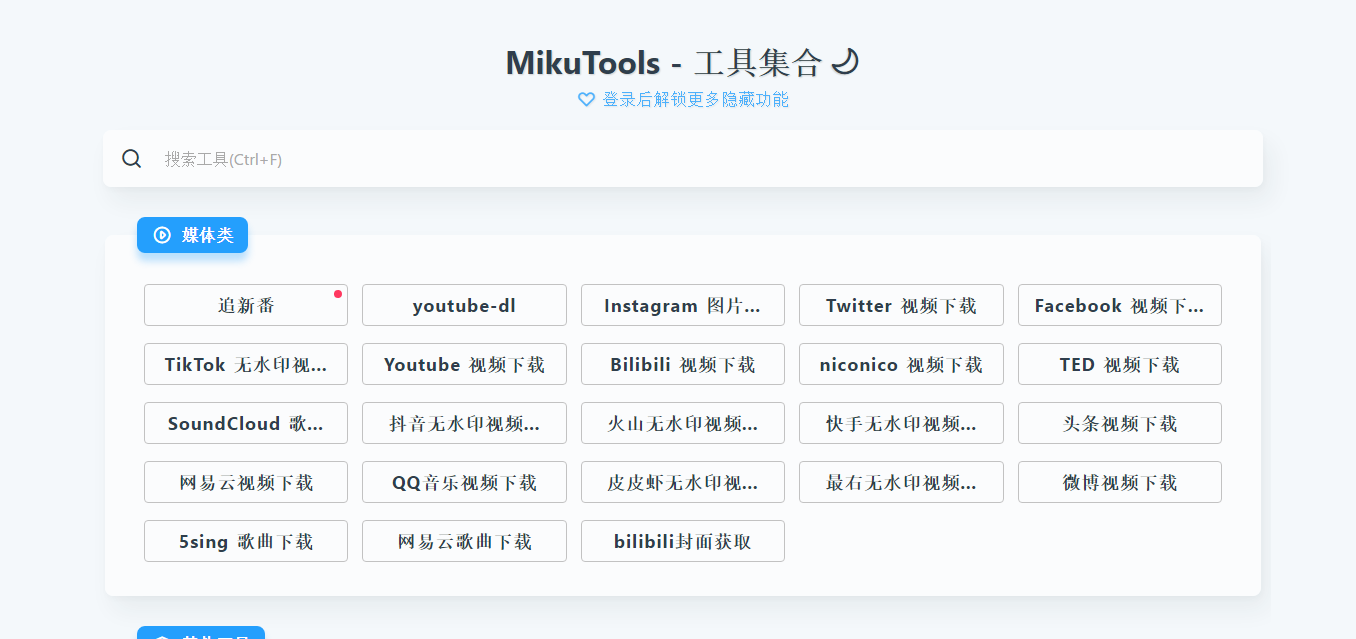Open the youtube-dl tool

[464, 305]
